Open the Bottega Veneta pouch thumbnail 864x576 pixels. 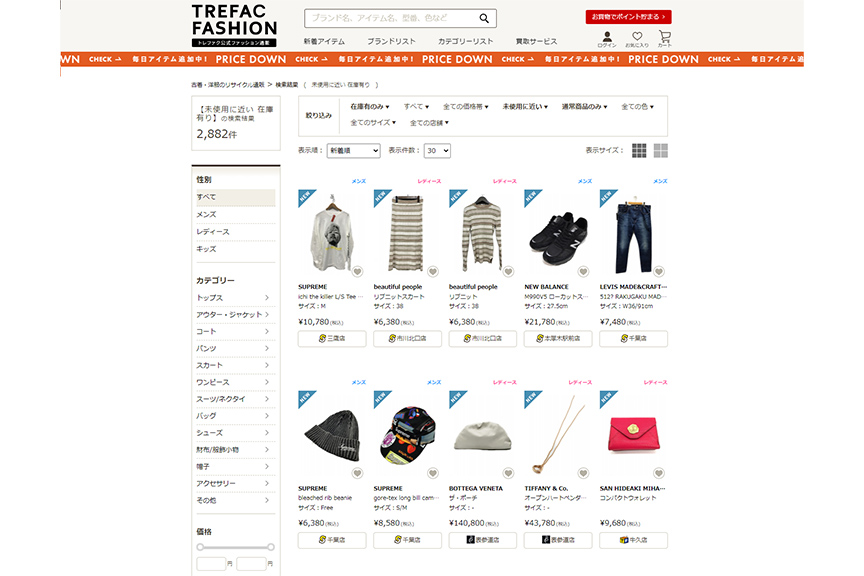click(x=483, y=435)
